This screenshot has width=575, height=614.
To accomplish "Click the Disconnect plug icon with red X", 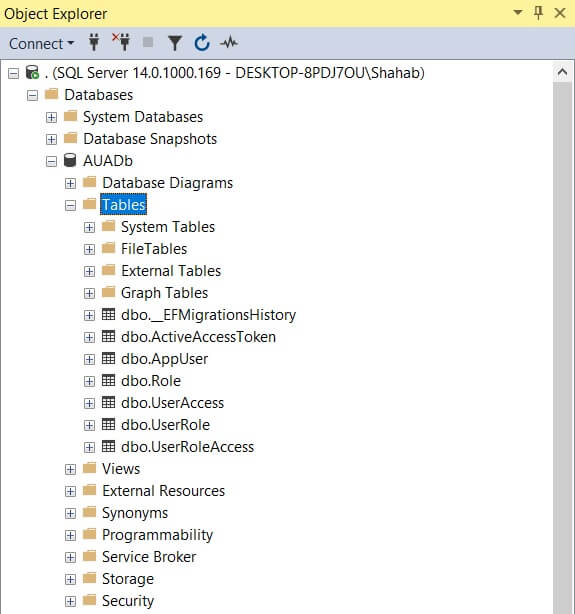I will [x=121, y=42].
